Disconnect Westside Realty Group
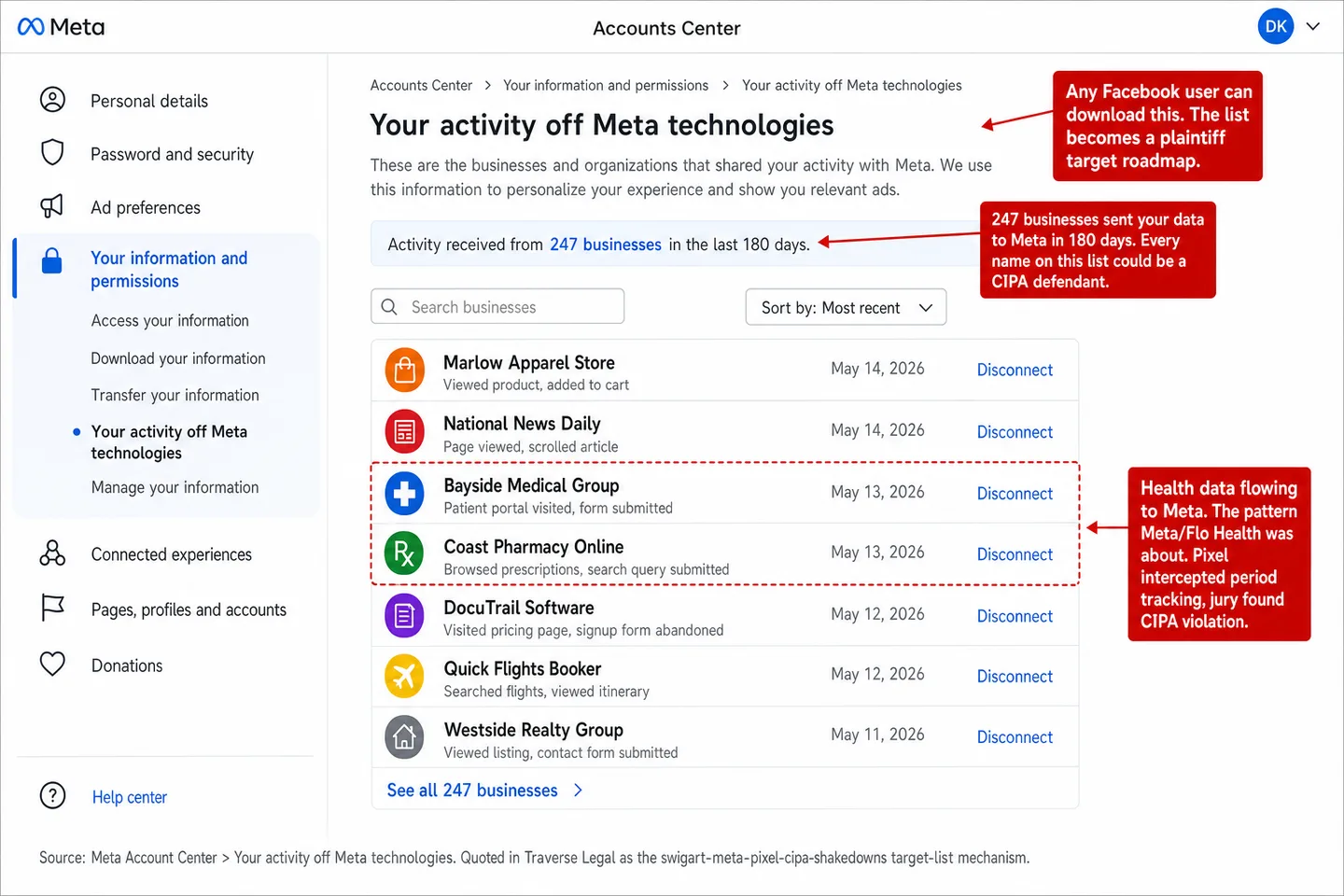The width and height of the screenshot is (1344, 896). tap(1015, 737)
